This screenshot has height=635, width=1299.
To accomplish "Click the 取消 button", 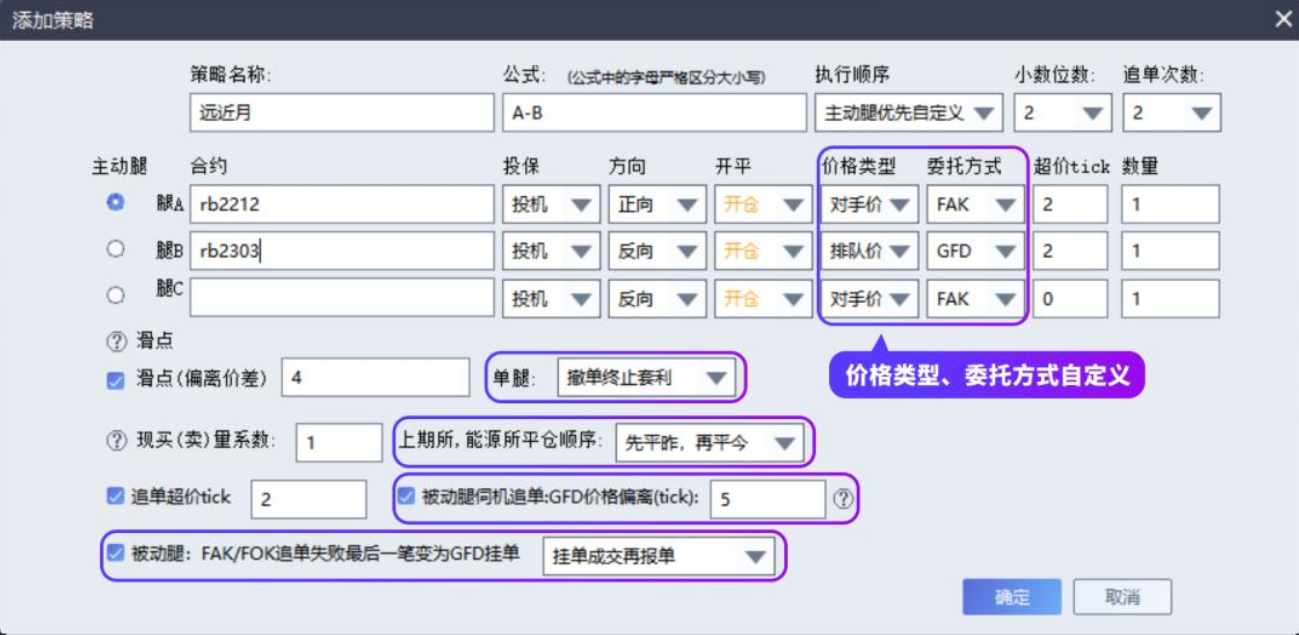I will (1122, 597).
